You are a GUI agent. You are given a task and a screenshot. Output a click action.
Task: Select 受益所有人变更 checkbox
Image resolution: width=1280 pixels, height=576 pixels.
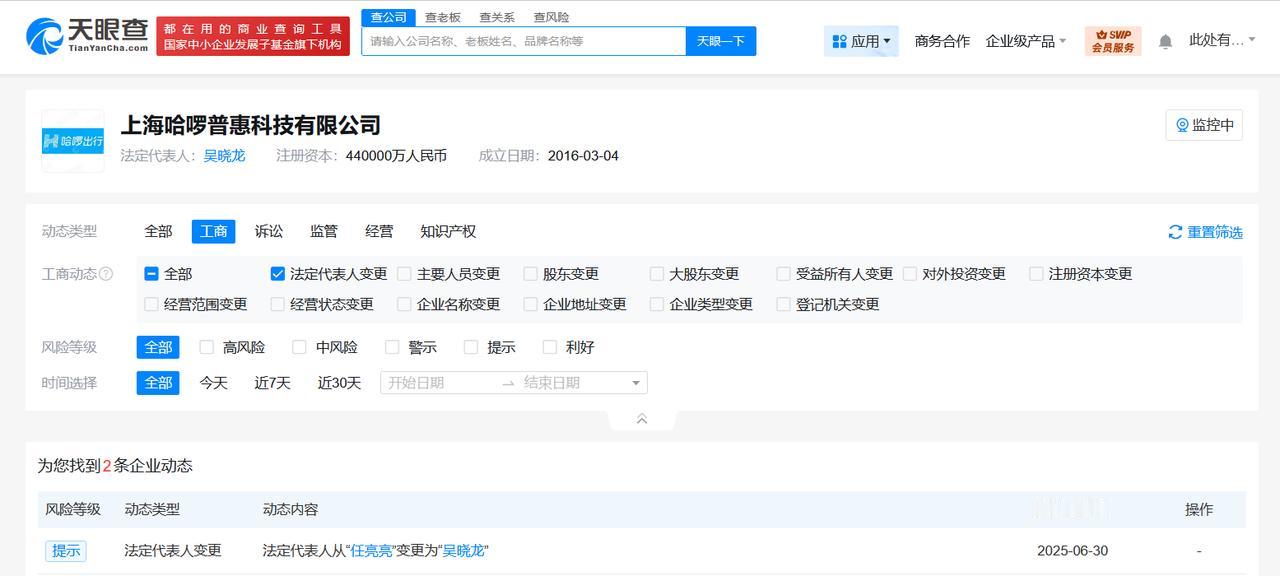[x=783, y=274]
